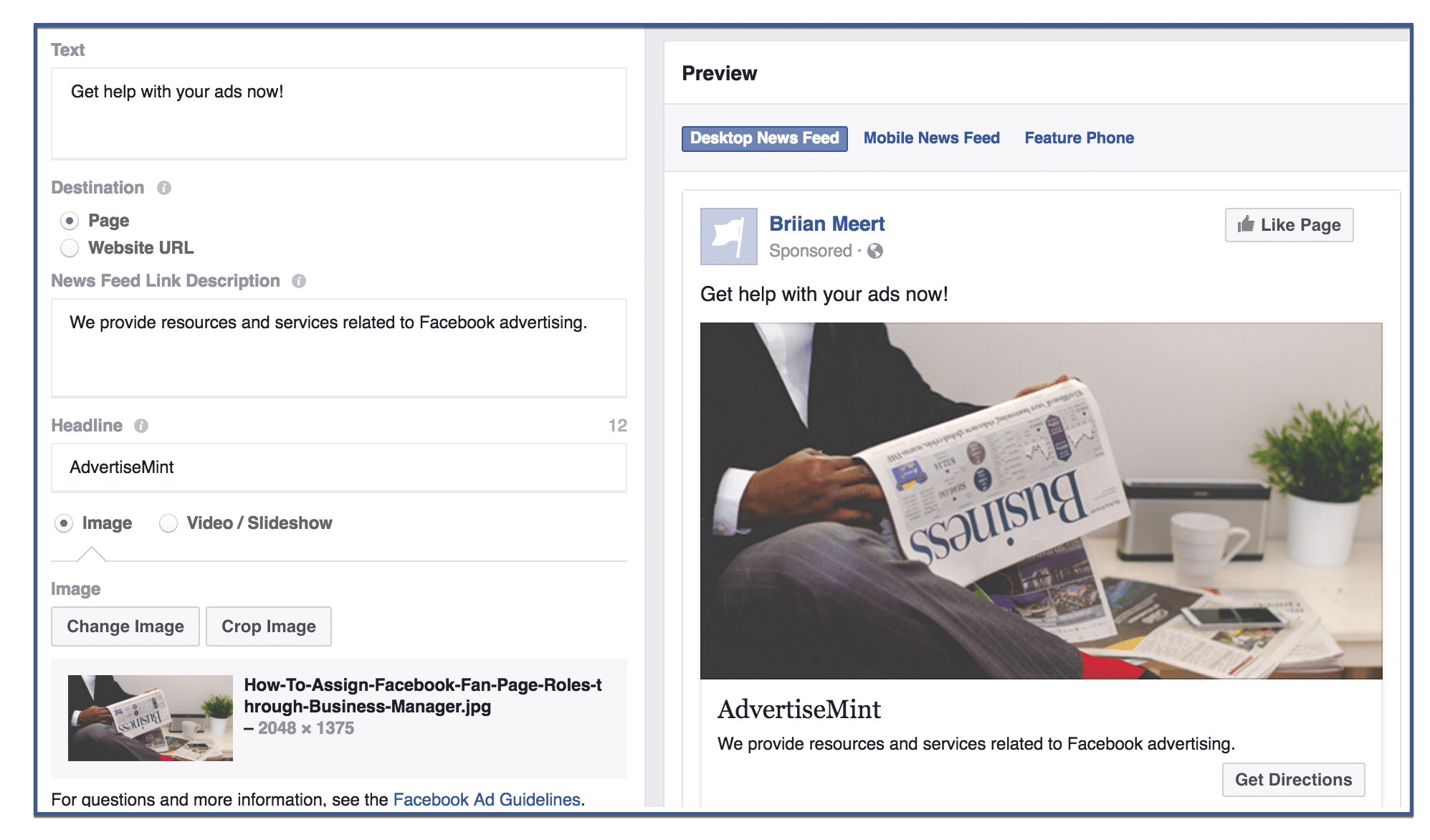Image resolution: width=1430 pixels, height=840 pixels.
Task: Click the Headline info icon
Action: (141, 426)
